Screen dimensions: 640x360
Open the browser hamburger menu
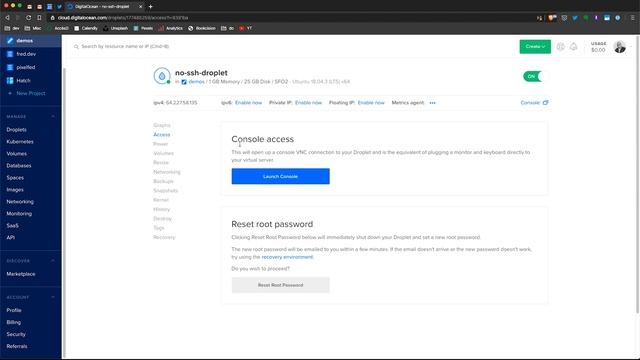[x=633, y=18]
